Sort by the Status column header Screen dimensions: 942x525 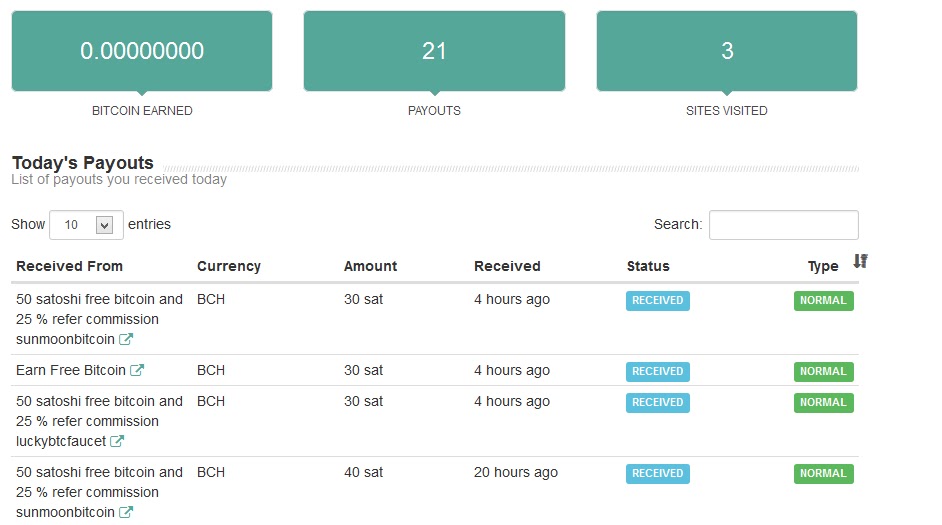[x=648, y=266]
